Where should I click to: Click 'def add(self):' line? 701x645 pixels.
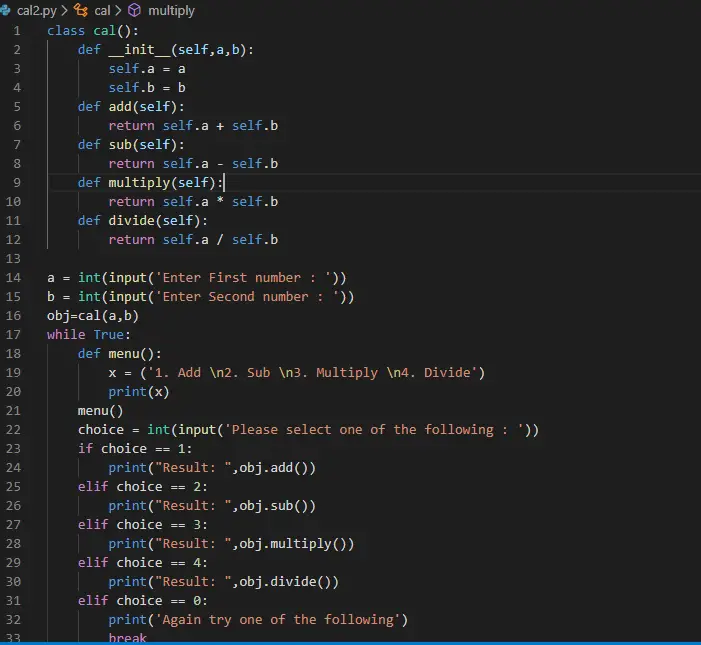point(131,107)
